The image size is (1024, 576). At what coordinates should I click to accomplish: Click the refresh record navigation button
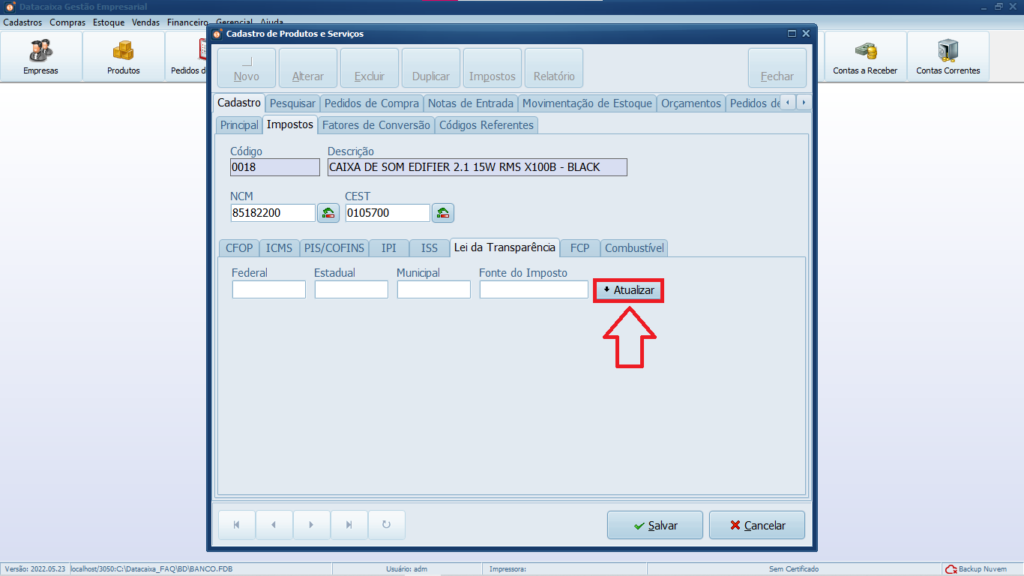(x=386, y=525)
